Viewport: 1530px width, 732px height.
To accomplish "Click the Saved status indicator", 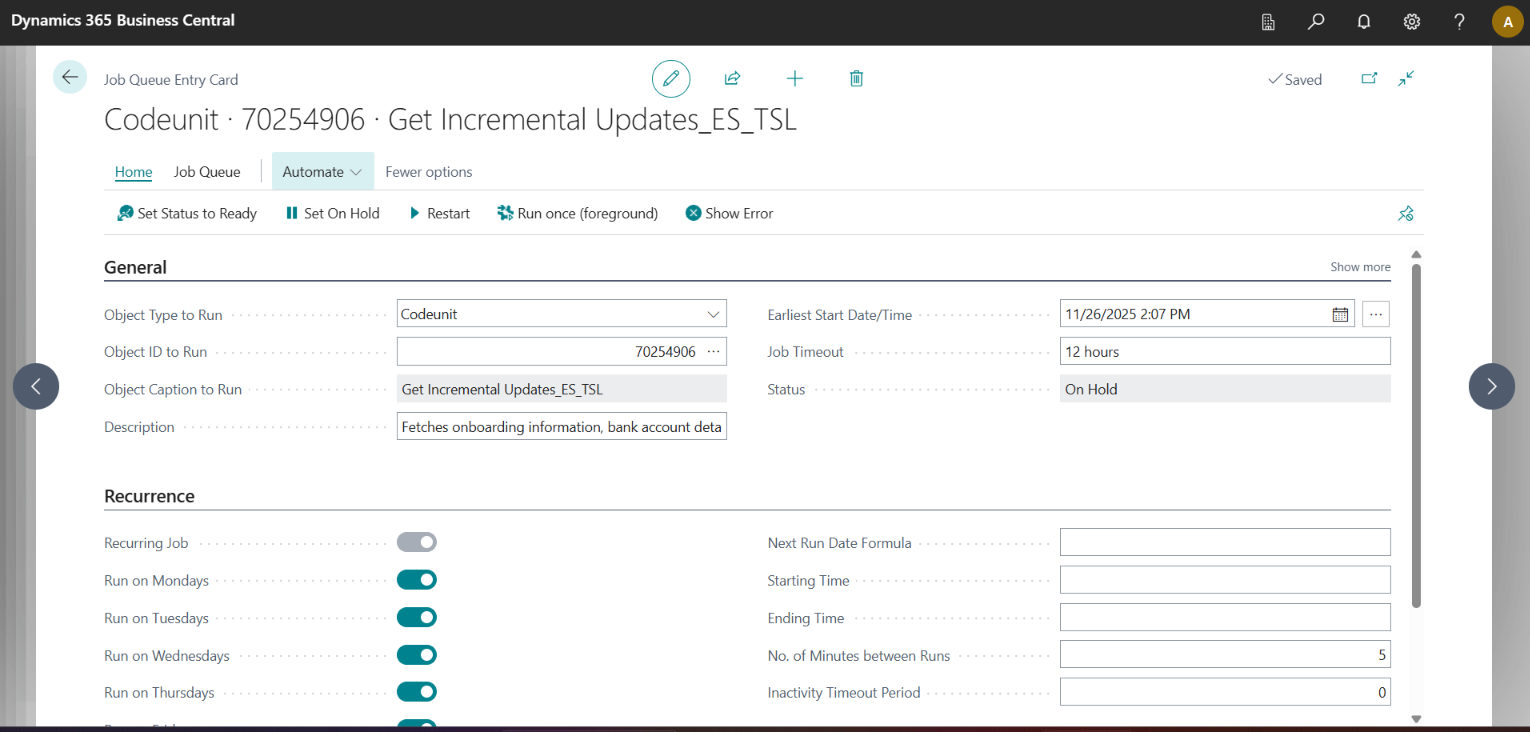I will pos(1295,79).
